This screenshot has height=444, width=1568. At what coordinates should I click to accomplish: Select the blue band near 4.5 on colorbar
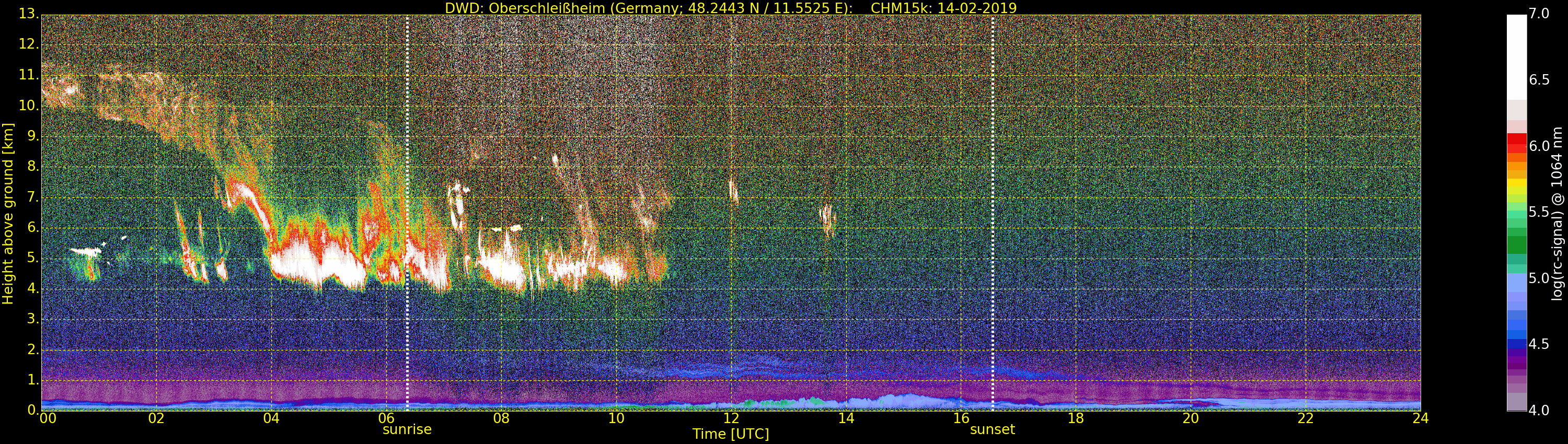[x=1516, y=344]
